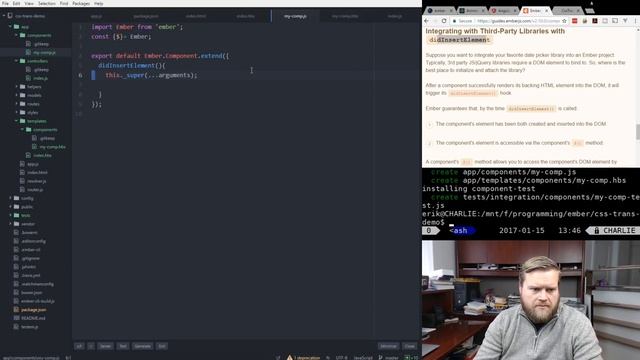Image resolution: width=640 pixels, height=360 pixels.
Task: Click the browser address bar URL
Action: 518,21
